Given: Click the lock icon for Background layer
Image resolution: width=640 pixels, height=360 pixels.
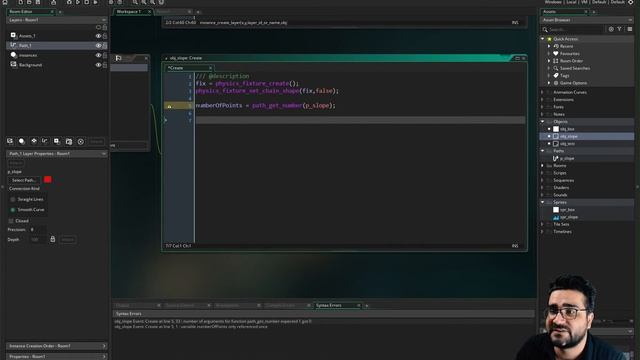Looking at the screenshot, I should pos(105,65).
